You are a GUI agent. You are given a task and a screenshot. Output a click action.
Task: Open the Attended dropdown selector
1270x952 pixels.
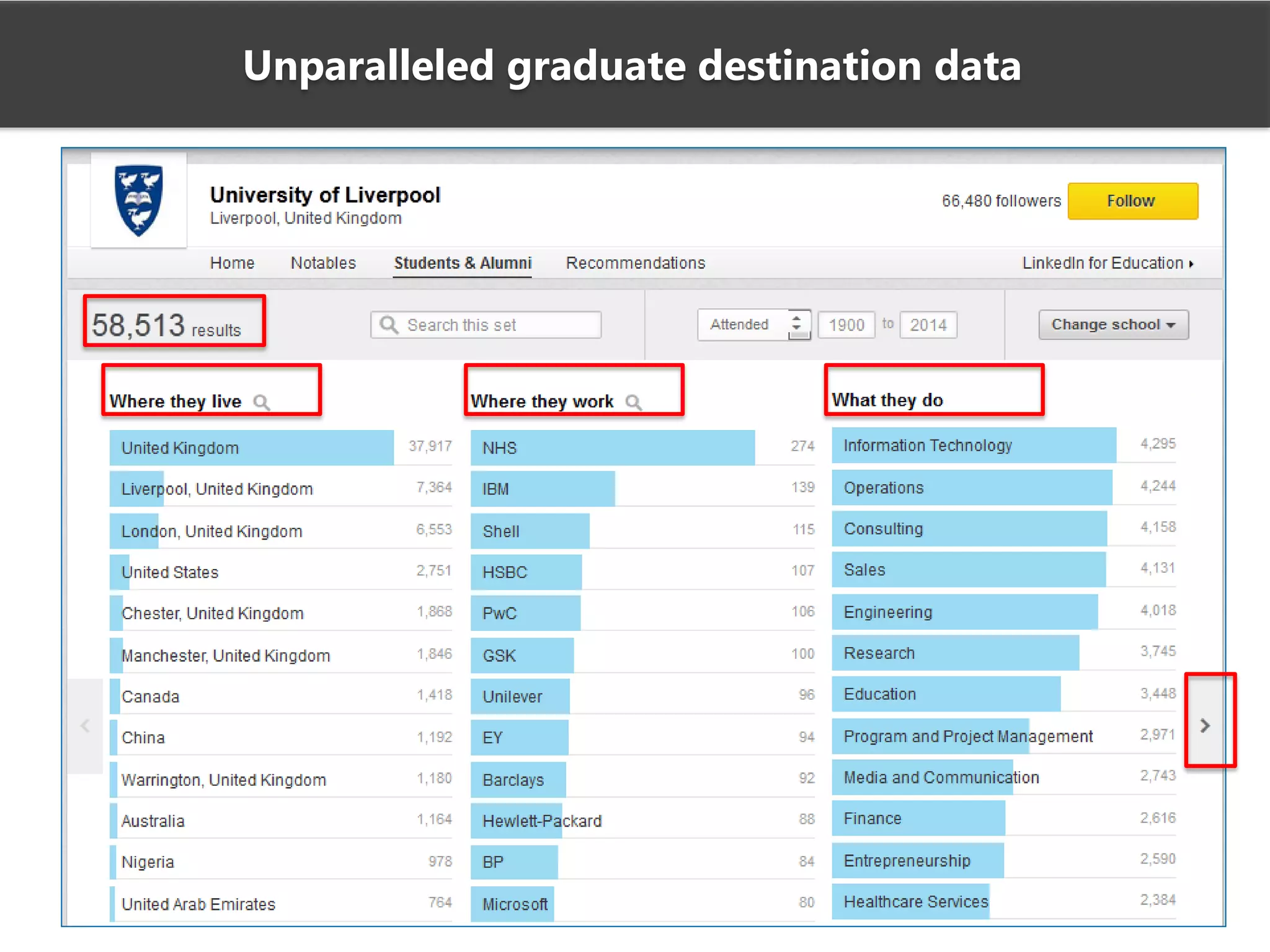[754, 325]
